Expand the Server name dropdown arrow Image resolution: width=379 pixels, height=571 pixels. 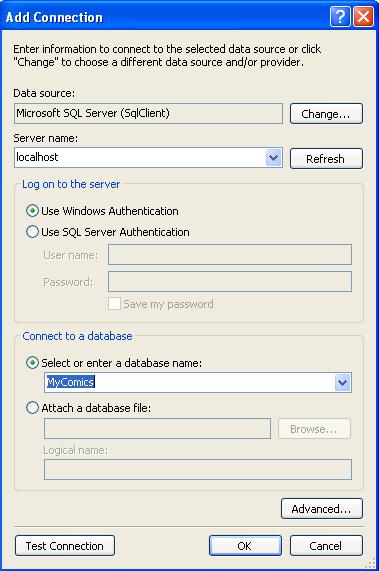pos(274,158)
